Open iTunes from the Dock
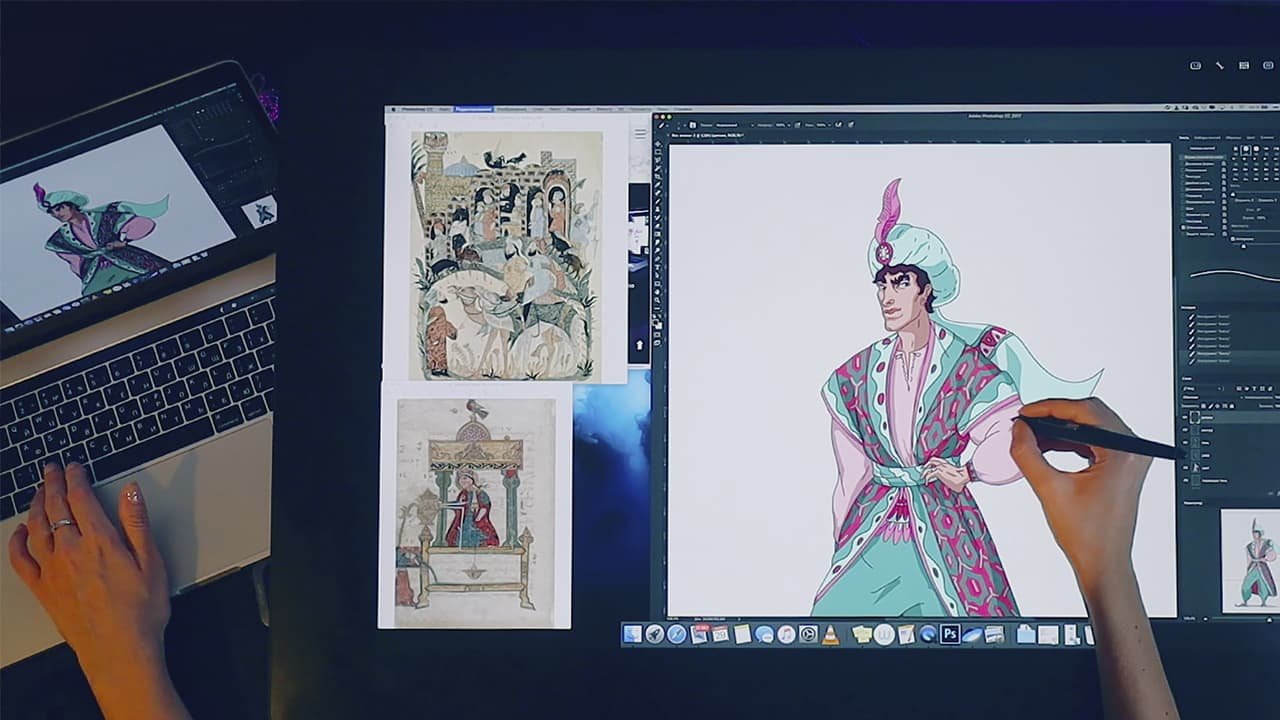Viewport: 1280px width, 720px height. click(786, 634)
